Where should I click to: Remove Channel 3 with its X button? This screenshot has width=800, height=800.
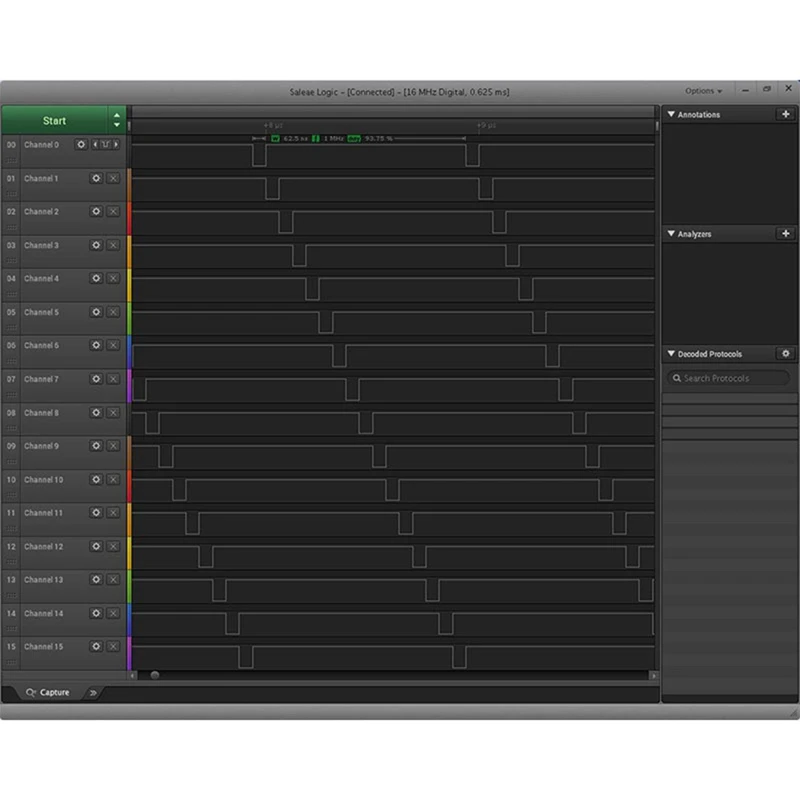tap(113, 245)
